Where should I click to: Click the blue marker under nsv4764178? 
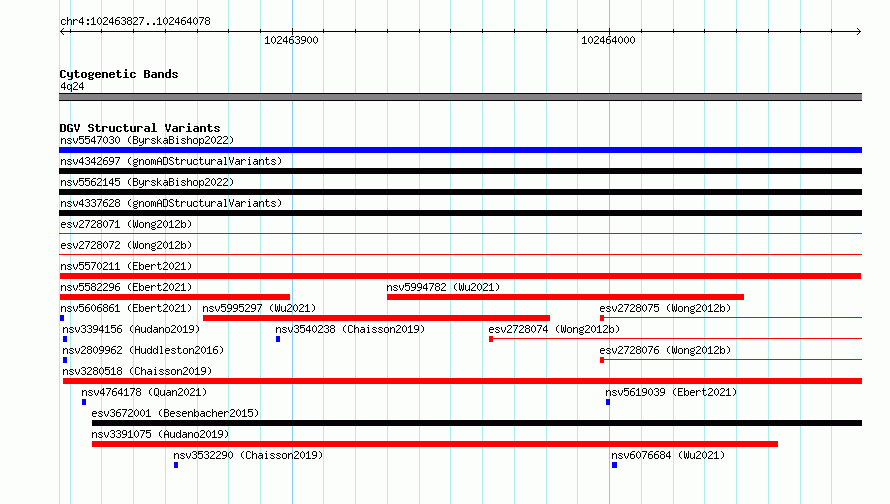coord(84,402)
